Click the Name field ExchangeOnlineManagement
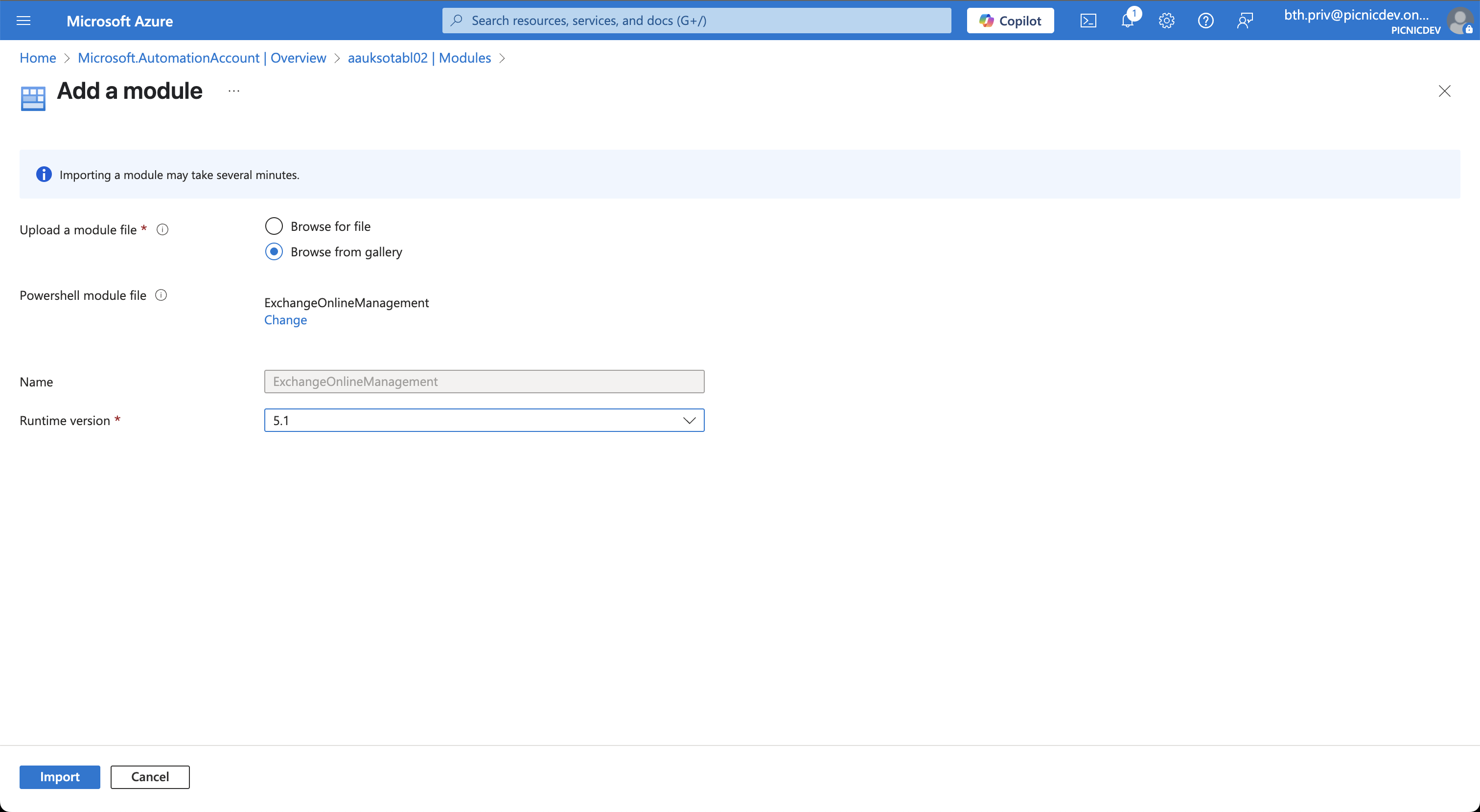 coord(484,382)
